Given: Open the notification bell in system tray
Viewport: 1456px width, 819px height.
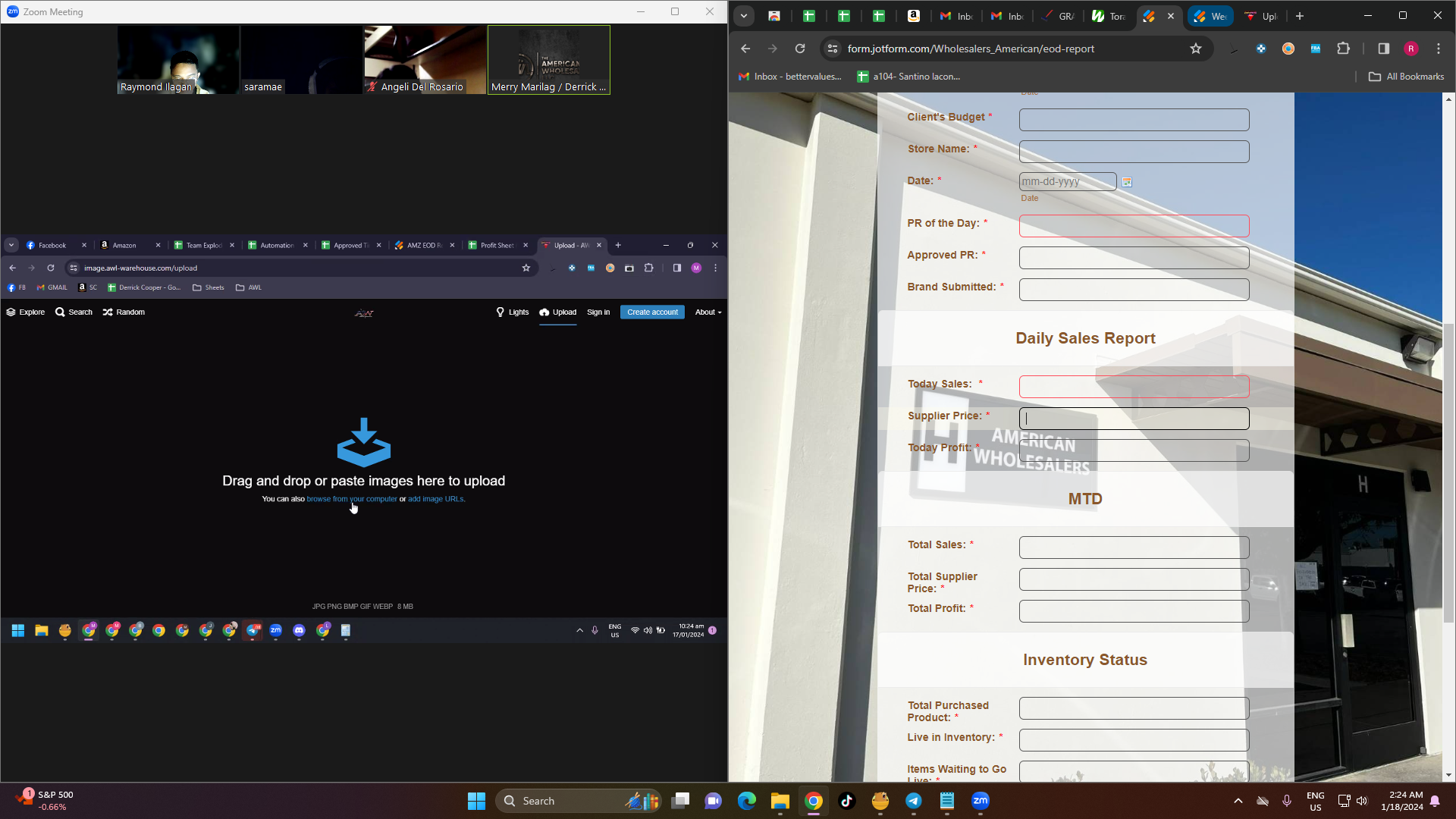Looking at the screenshot, I should pos(1435,801).
